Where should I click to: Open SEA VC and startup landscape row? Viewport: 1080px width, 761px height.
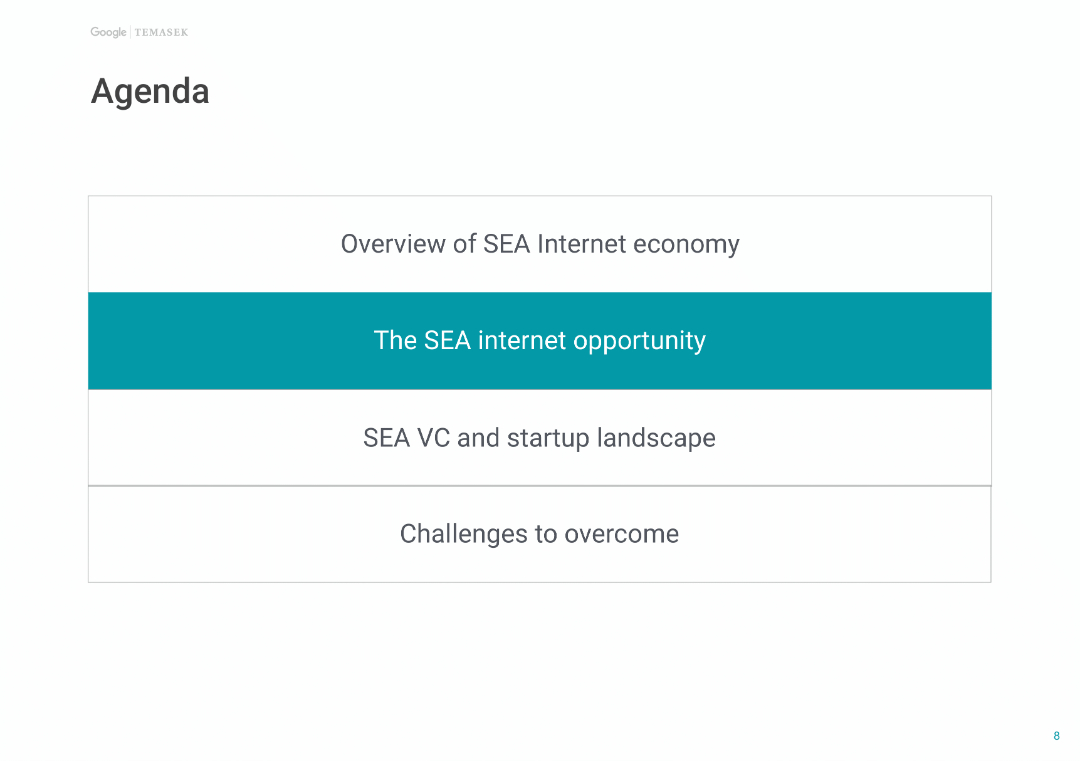[x=540, y=438]
